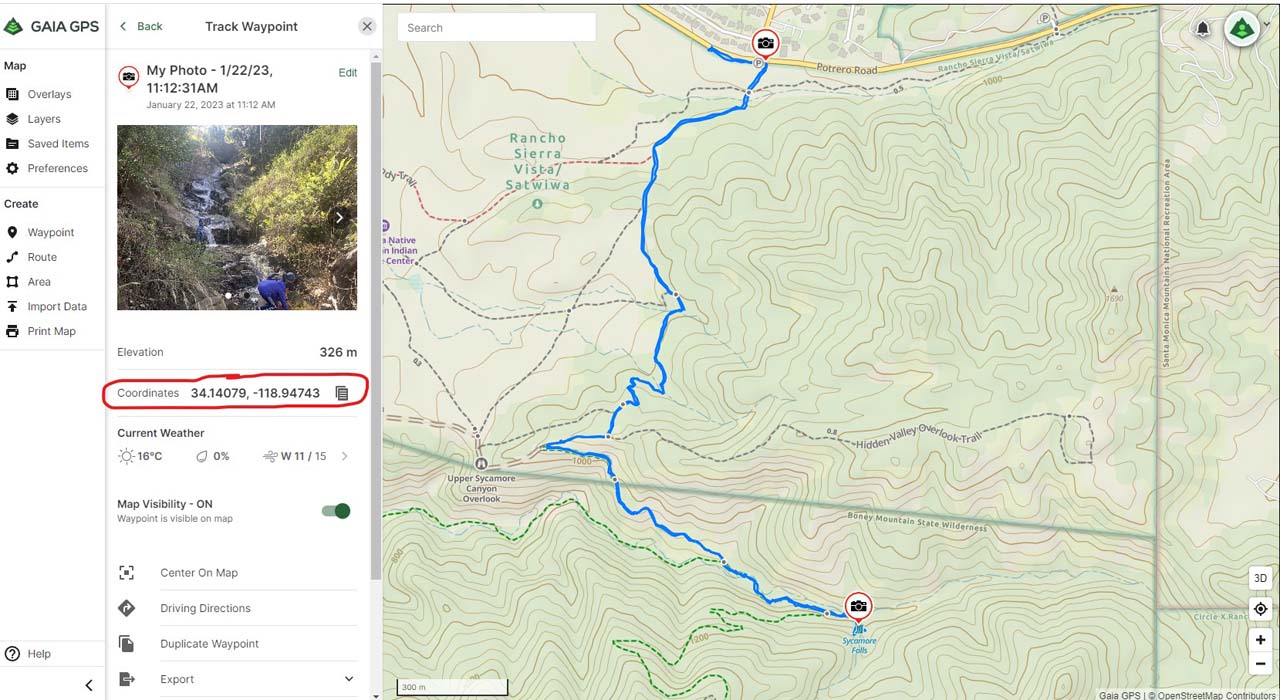Zoom out with the minus button
Image resolution: width=1280 pixels, height=700 pixels.
[x=1260, y=663]
